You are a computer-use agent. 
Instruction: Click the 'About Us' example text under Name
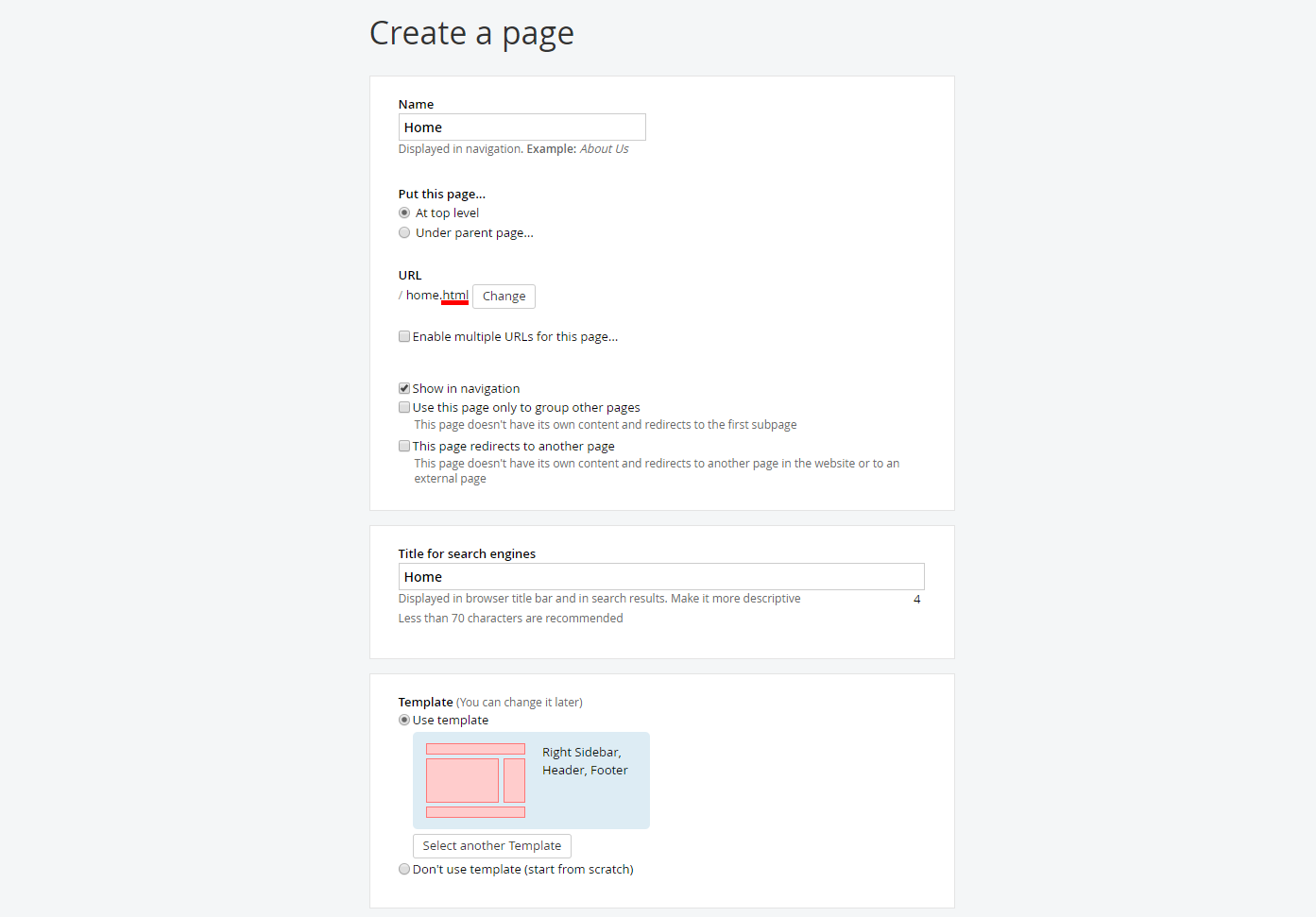(x=604, y=148)
